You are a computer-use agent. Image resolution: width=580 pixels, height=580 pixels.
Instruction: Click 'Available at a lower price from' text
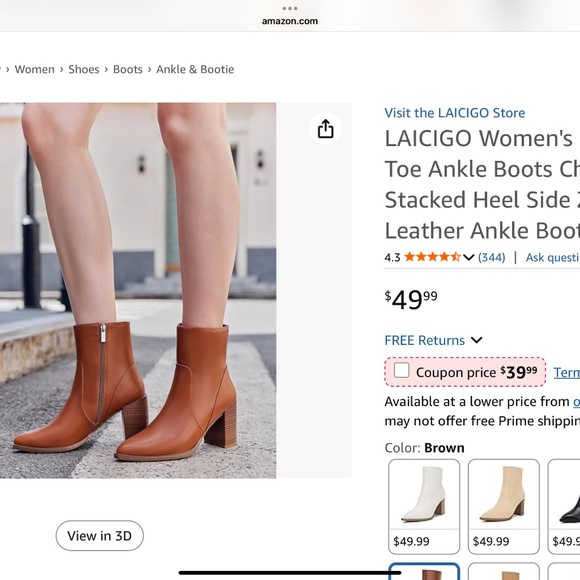coord(477,401)
